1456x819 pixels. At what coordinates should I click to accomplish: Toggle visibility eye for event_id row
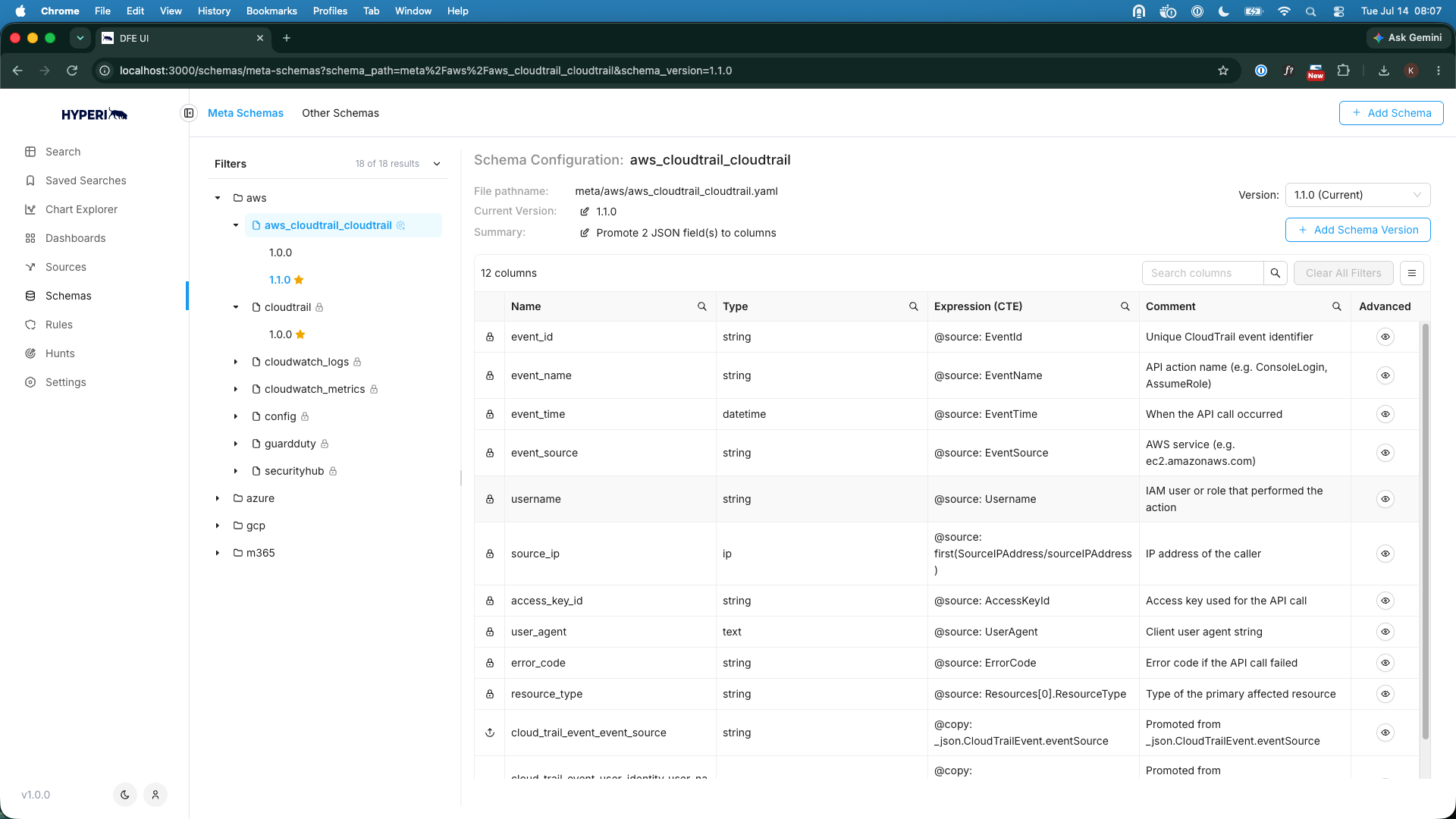pos(1385,337)
